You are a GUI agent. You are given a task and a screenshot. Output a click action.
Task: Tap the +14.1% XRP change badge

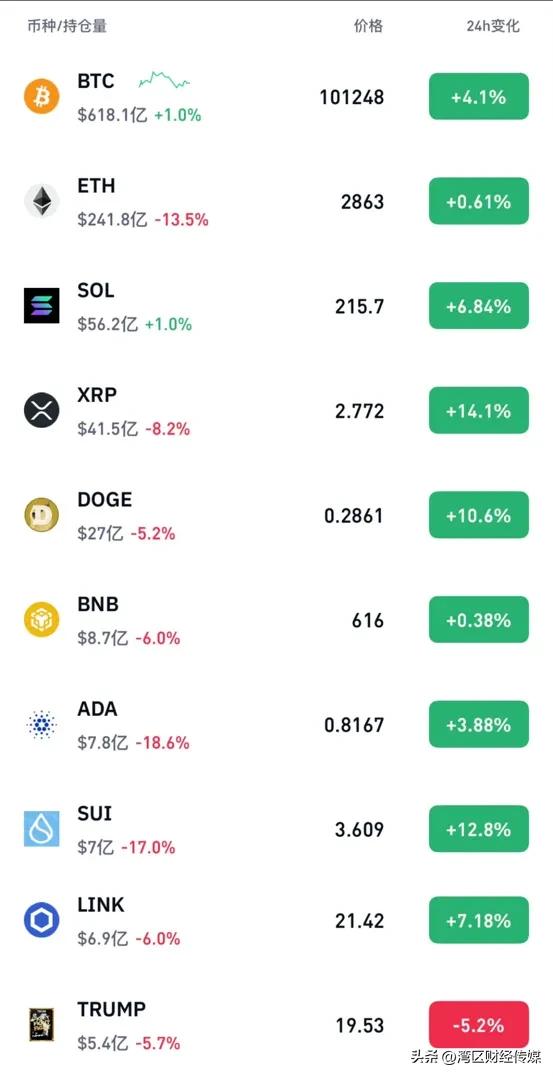click(x=479, y=410)
